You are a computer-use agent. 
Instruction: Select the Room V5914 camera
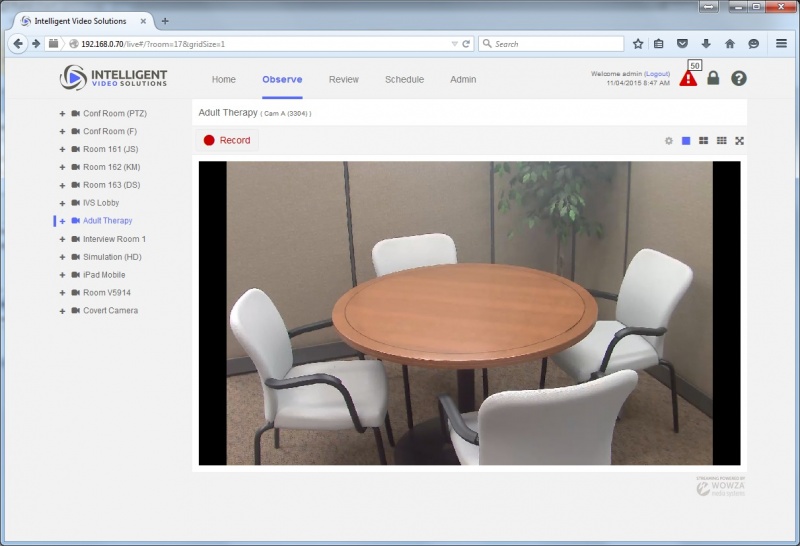[107, 292]
